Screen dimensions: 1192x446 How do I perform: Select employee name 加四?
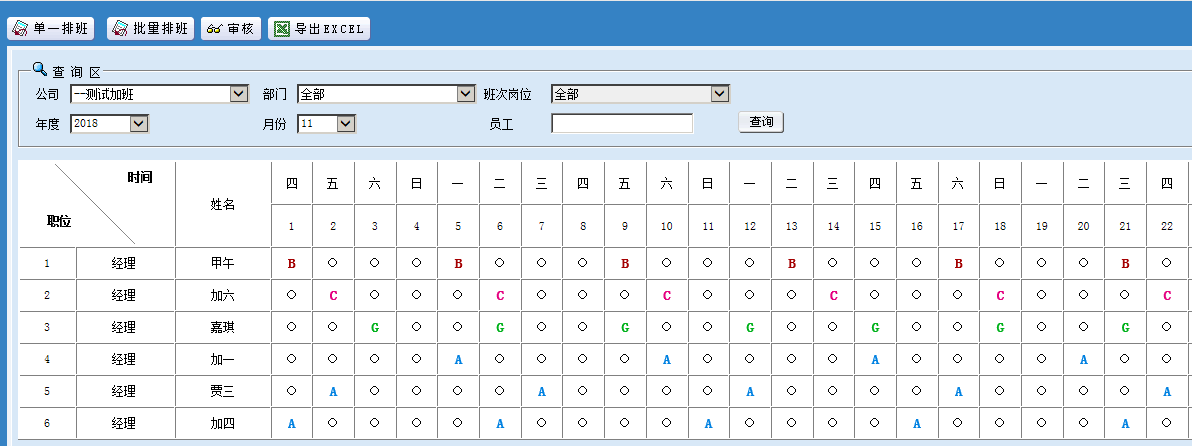223,422
